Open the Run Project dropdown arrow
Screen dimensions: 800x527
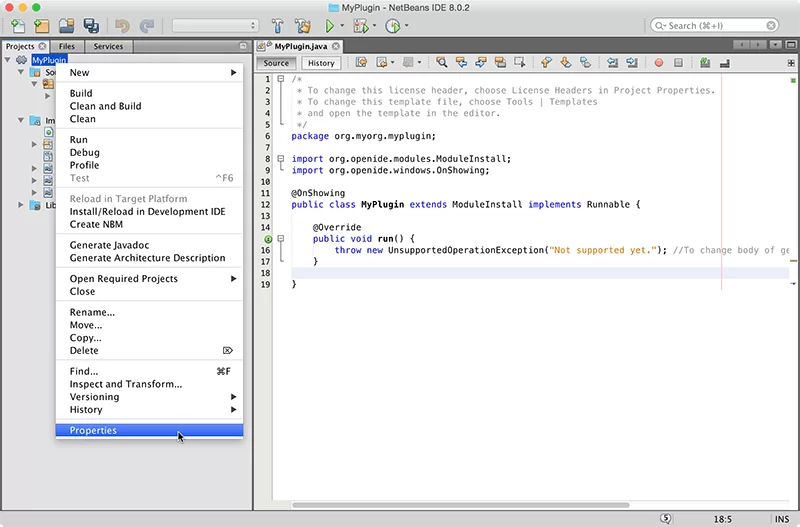pos(342,26)
